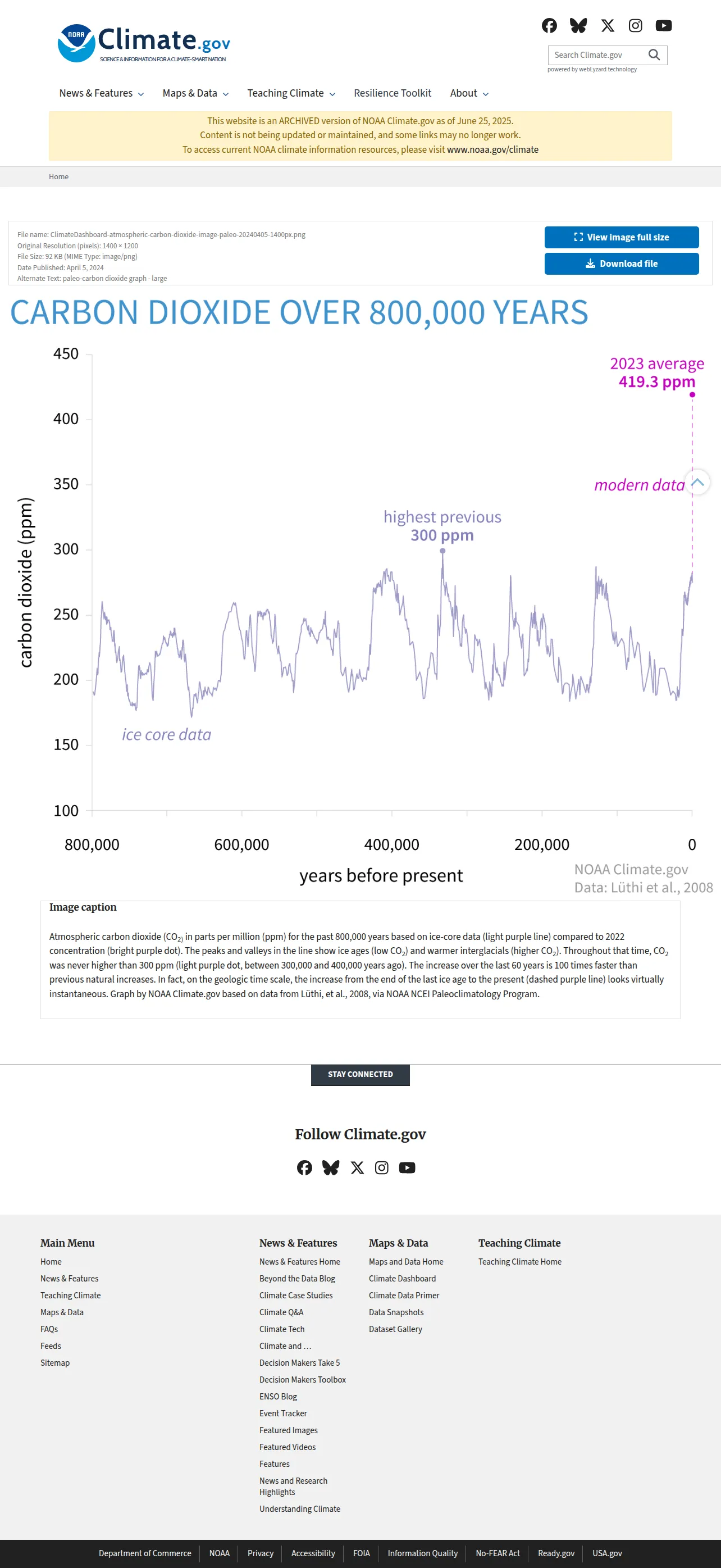This screenshot has width=721, height=1568.
Task: Open the footer YouTube icon under Follow Climate.gov
Action: (407, 1167)
